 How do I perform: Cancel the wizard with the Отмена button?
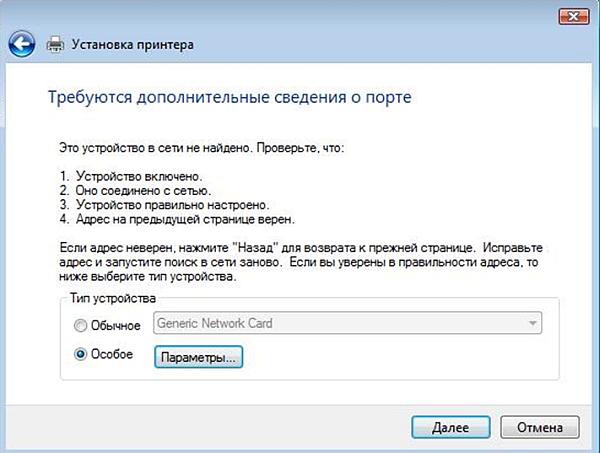540,427
